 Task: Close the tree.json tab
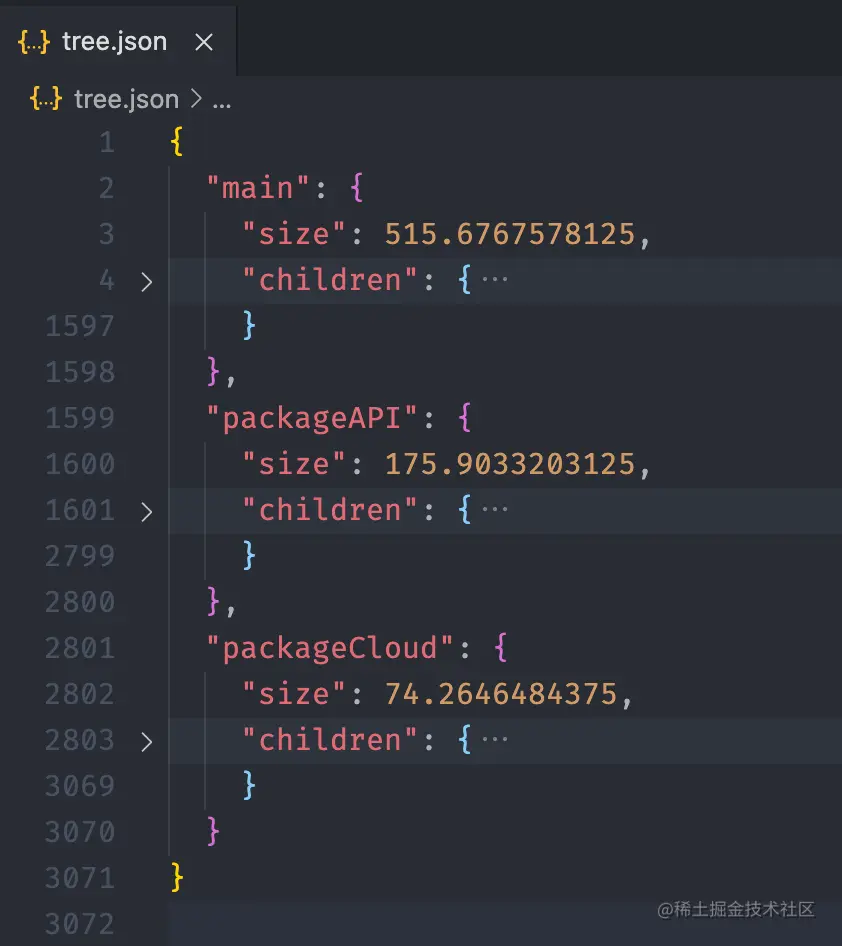(203, 41)
